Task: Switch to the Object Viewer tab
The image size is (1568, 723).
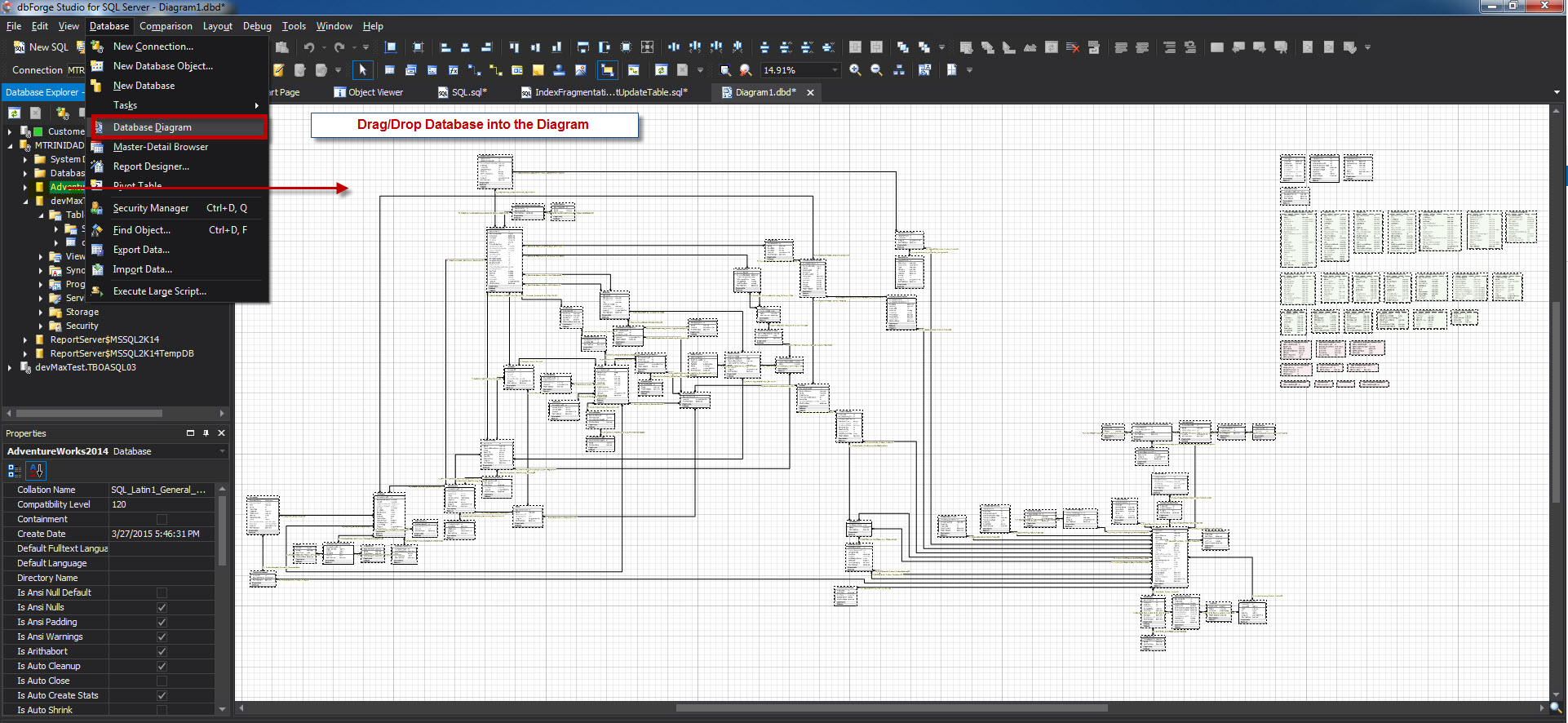Action: (x=369, y=92)
